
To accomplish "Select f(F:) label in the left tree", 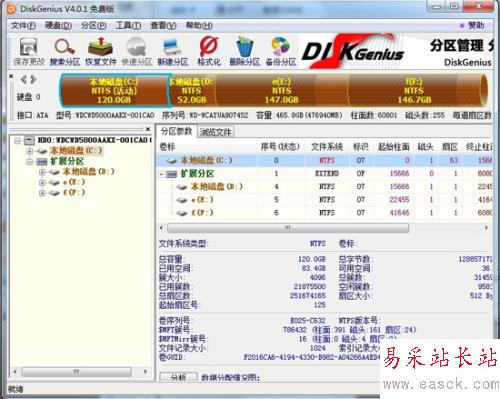I will coord(74,192).
